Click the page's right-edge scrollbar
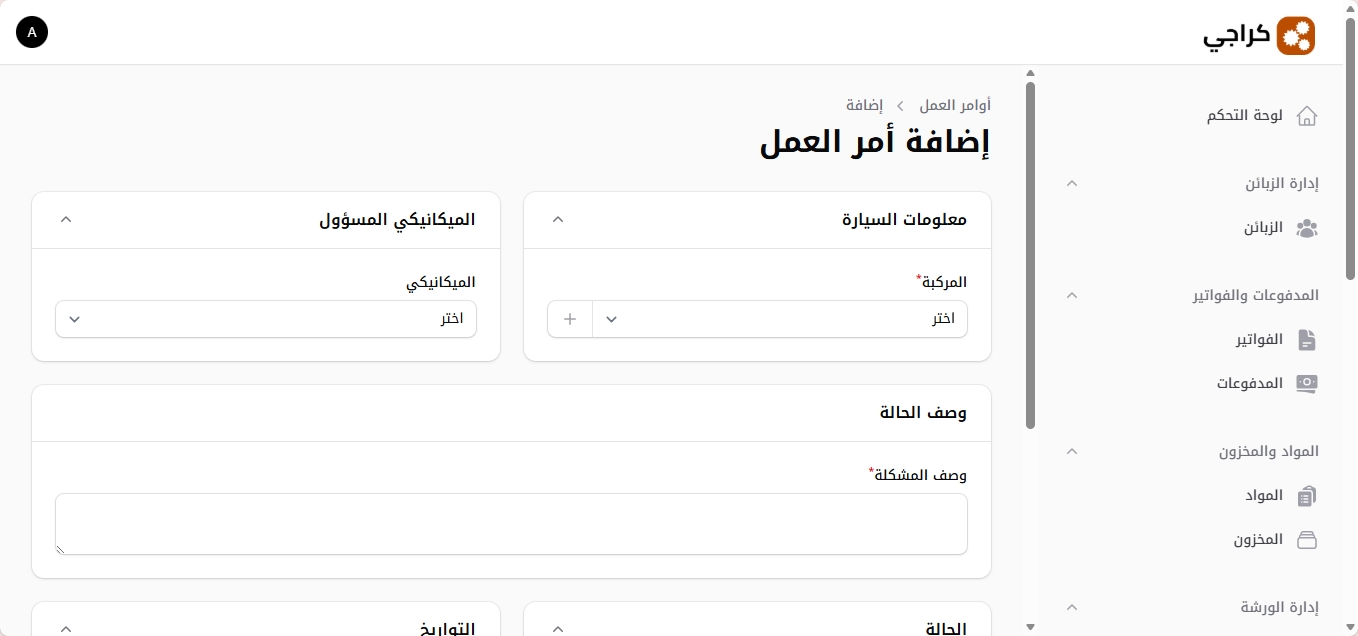 [x=1350, y=150]
